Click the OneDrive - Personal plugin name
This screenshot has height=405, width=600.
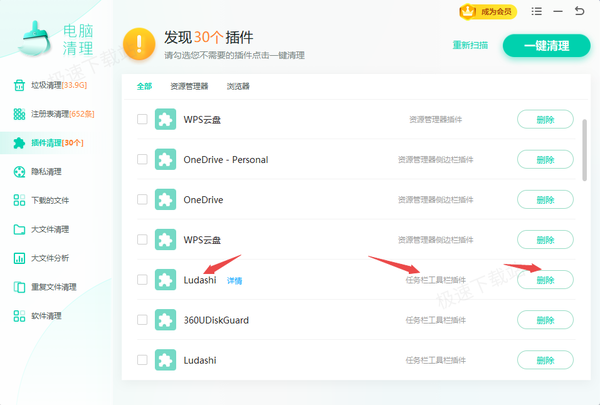tap(226, 160)
